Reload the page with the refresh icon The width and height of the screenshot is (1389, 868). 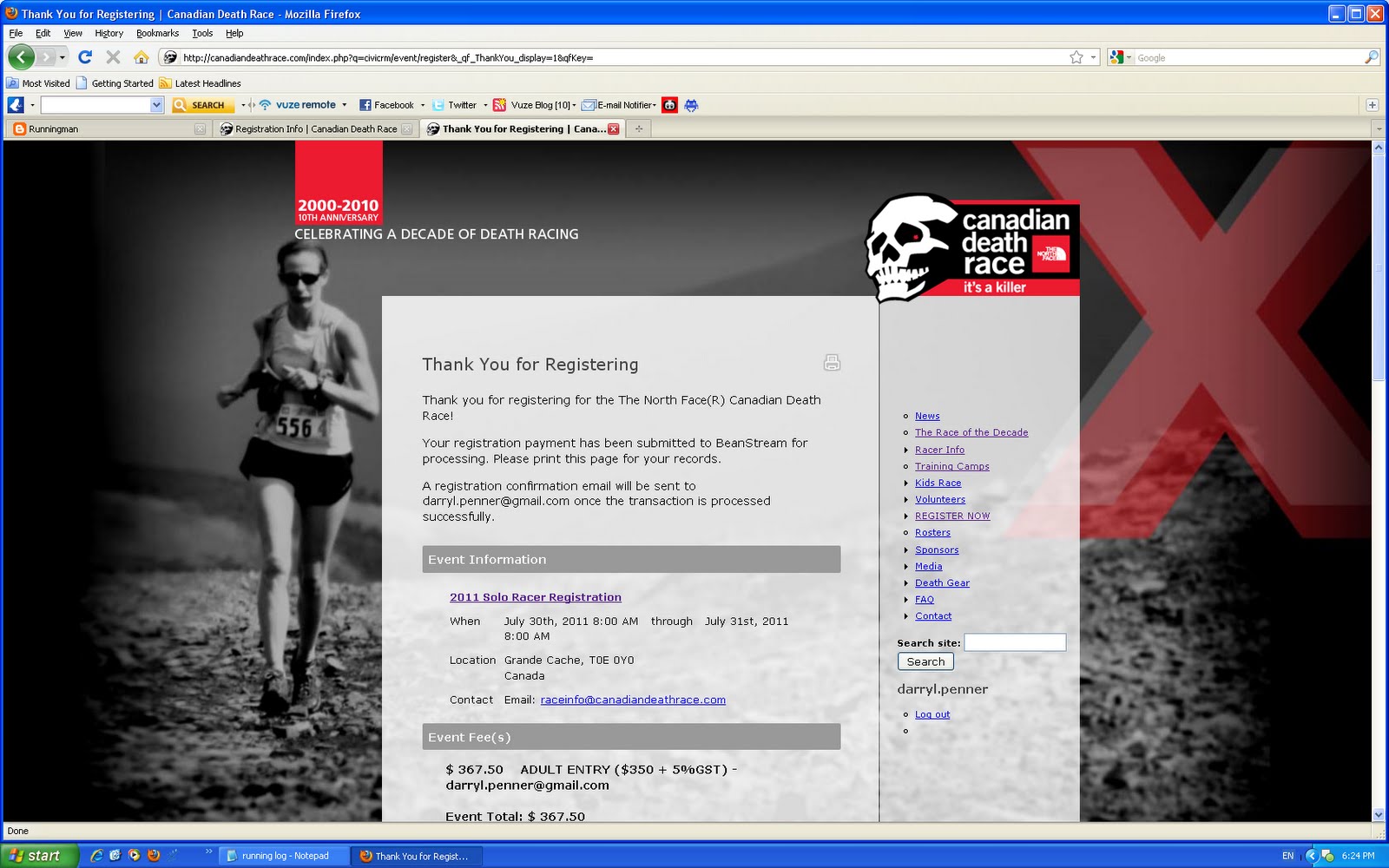point(85,57)
